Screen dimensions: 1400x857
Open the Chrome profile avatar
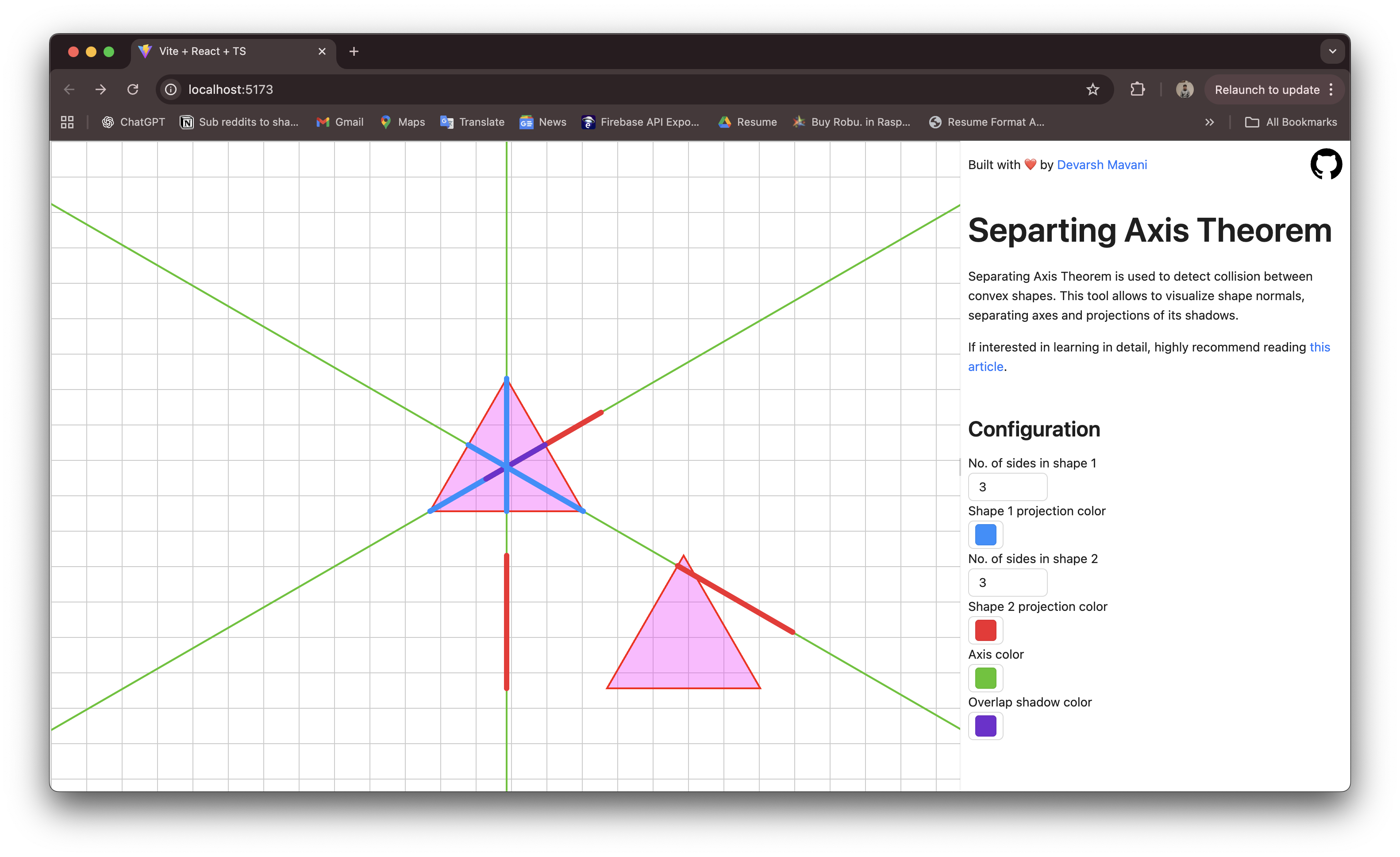pyautogui.click(x=1185, y=89)
